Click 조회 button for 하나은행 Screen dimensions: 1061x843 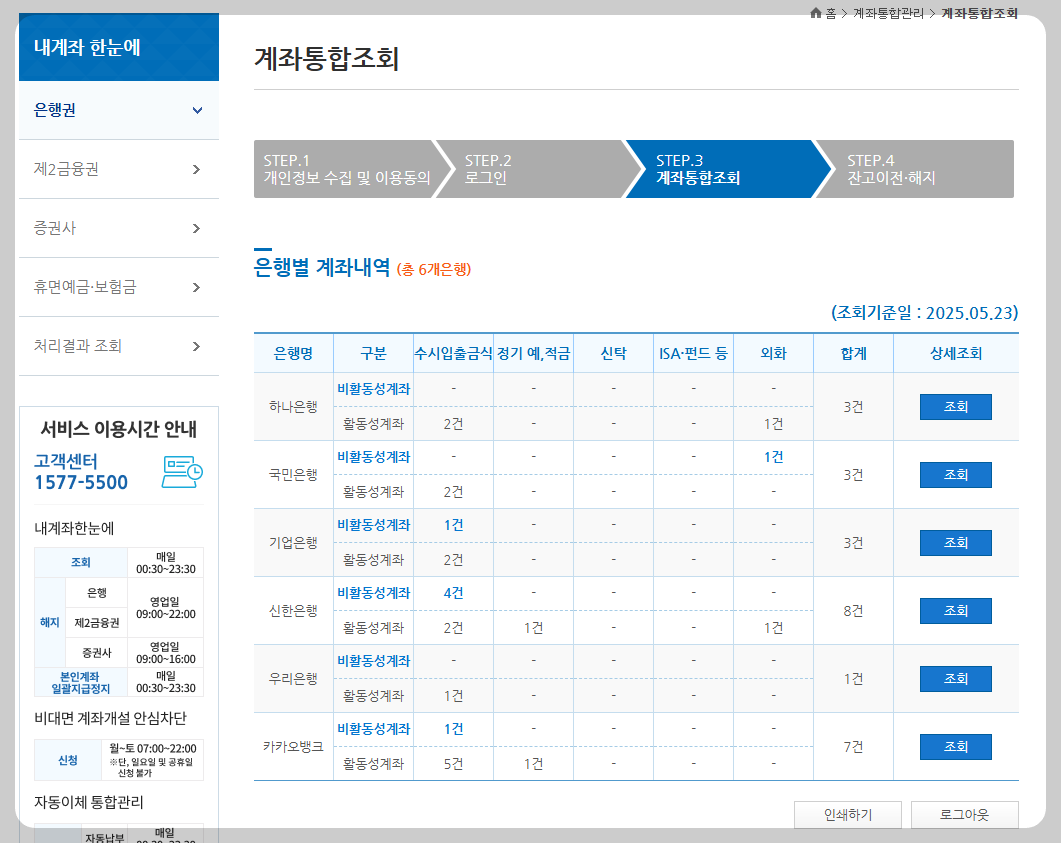955,407
